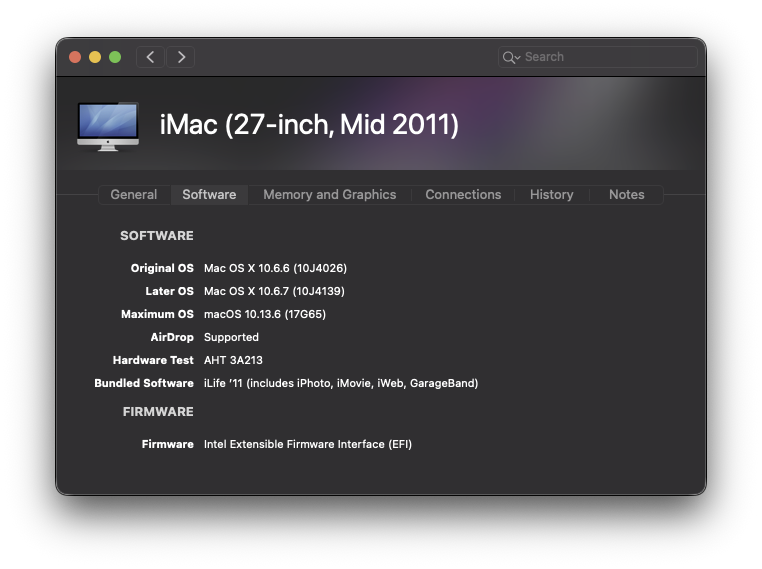This screenshot has width=762, height=569.
Task: Click the Intel Extensible Firmware Interface (EFI) value
Action: (x=308, y=444)
